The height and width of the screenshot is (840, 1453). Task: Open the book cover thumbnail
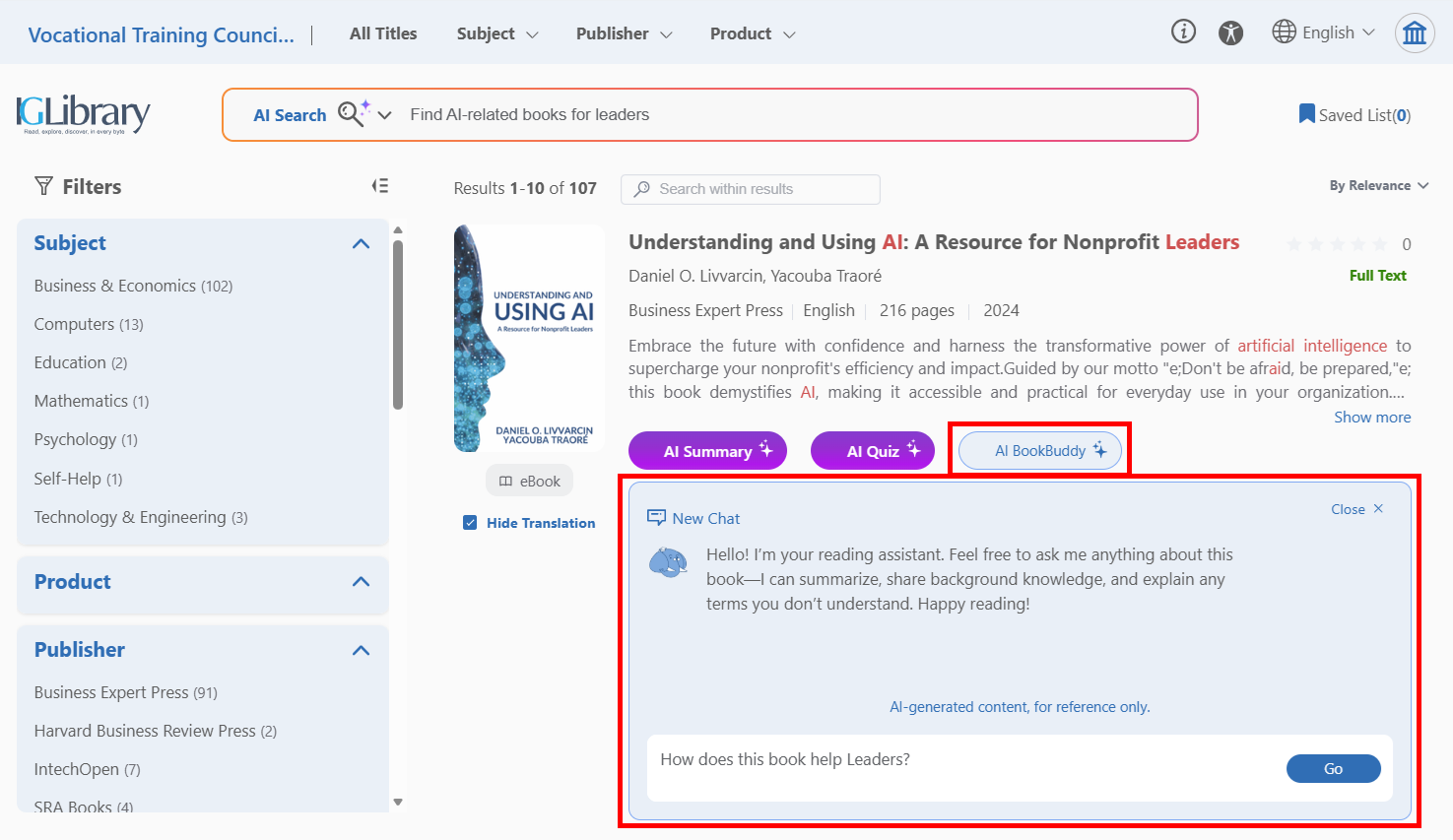point(529,339)
